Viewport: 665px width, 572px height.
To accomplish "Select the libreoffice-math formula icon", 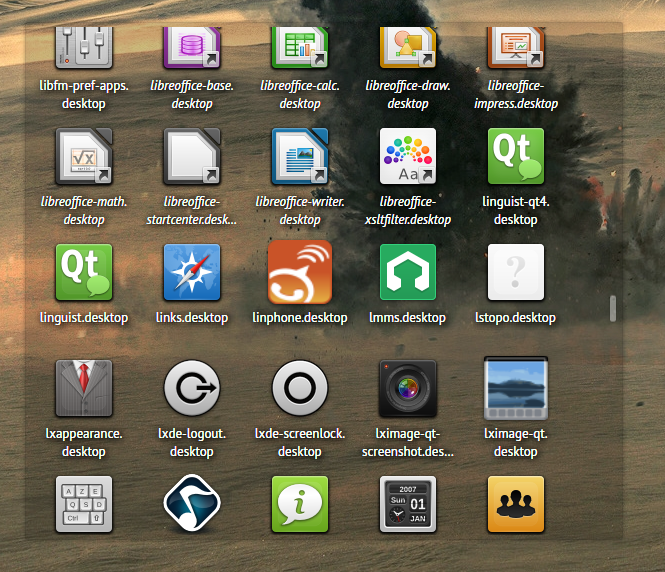I will click(x=84, y=156).
